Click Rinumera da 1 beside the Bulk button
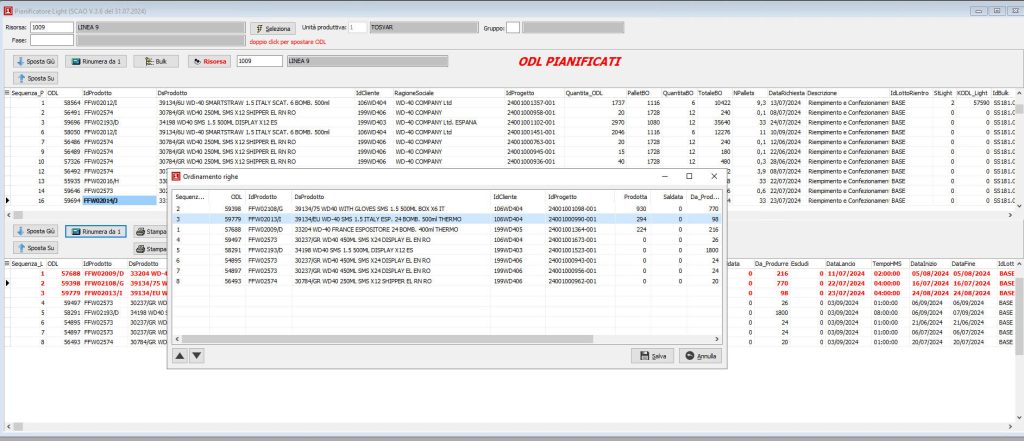Screen dimensions: 1024x441 [95, 61]
